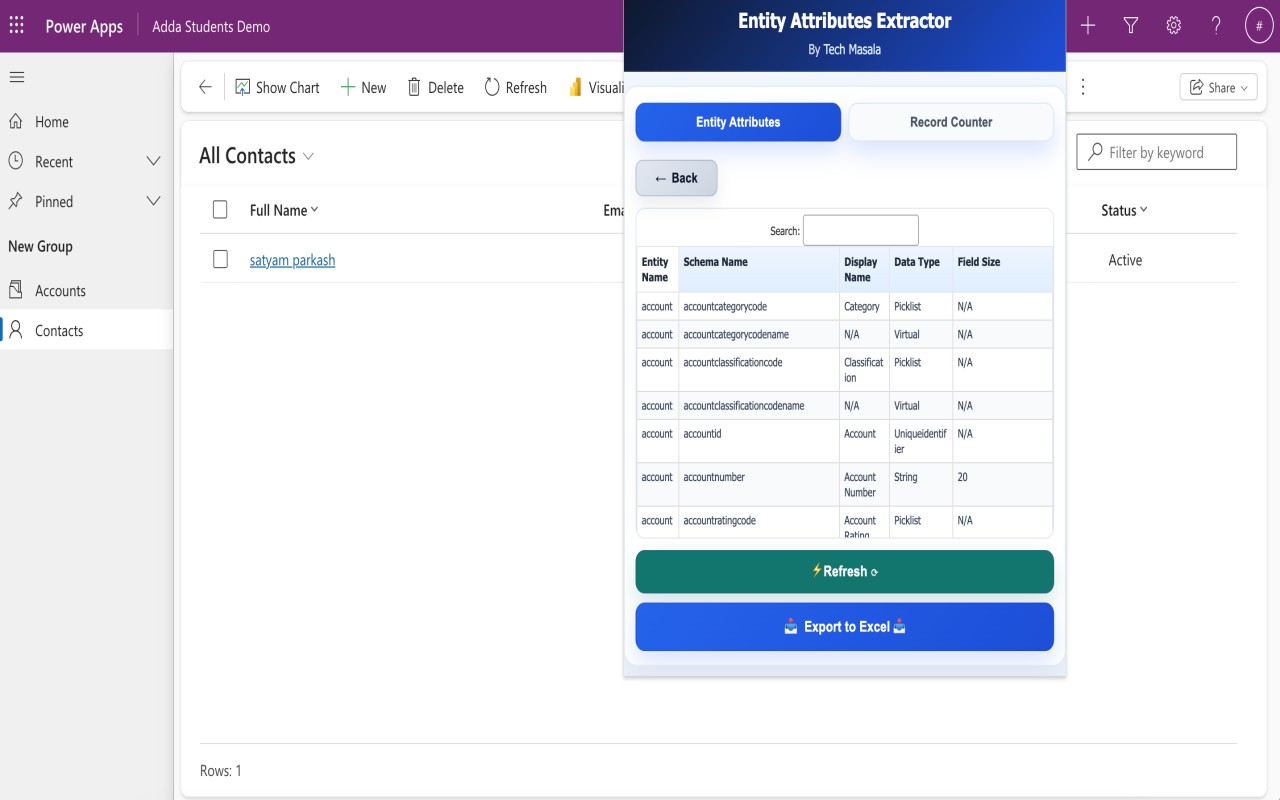Expand the Recent section chevron
This screenshot has width=1280, height=800.
153,161
